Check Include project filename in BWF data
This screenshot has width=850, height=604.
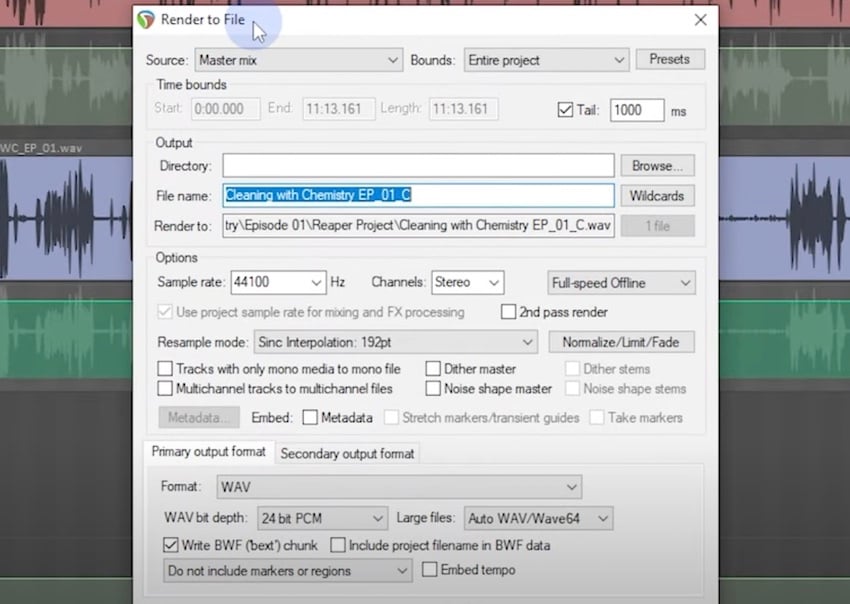click(x=338, y=545)
